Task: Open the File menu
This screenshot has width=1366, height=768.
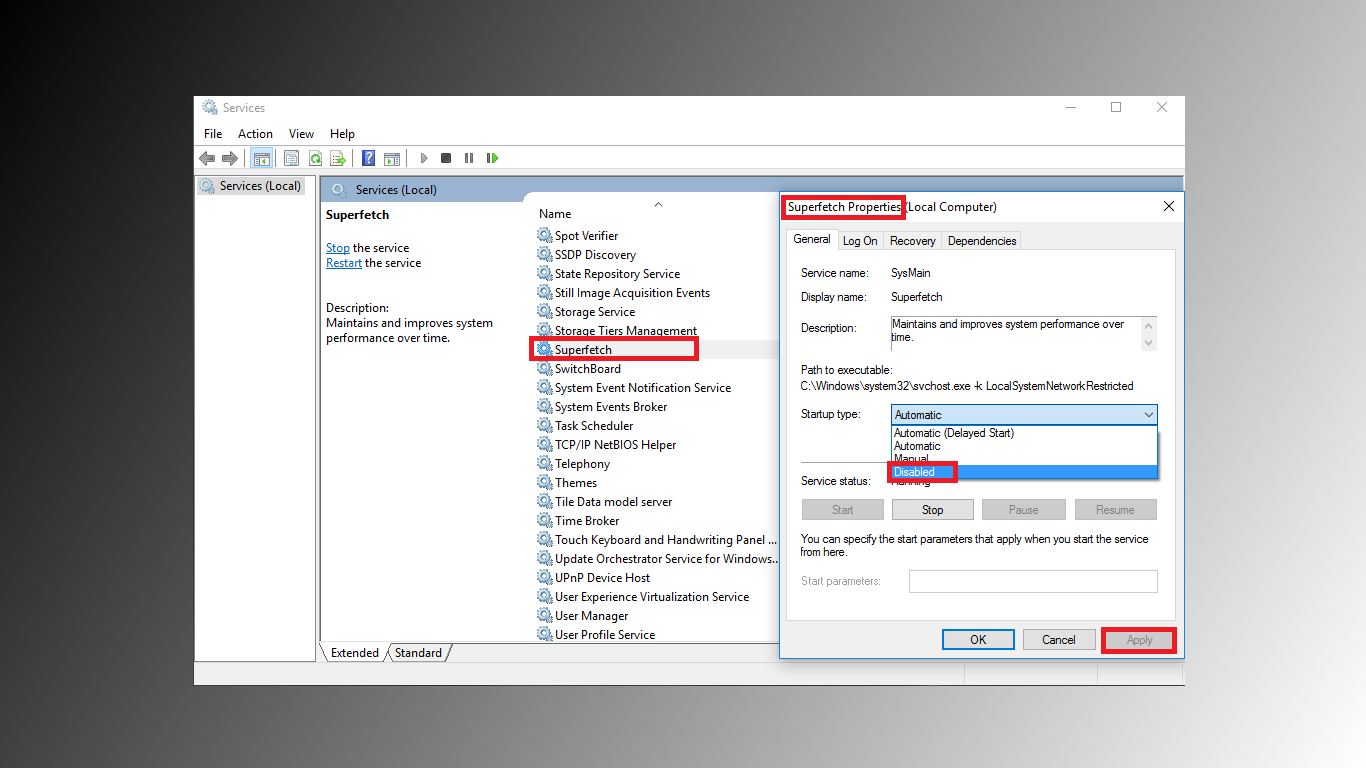Action: (213, 133)
